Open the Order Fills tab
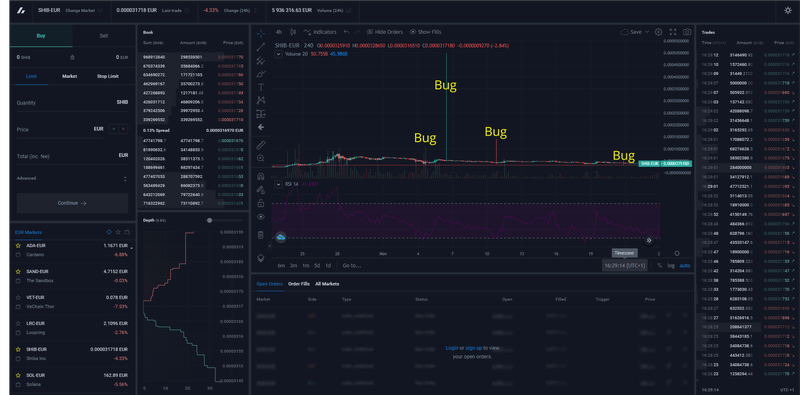This screenshot has height=395, width=800. 299,284
